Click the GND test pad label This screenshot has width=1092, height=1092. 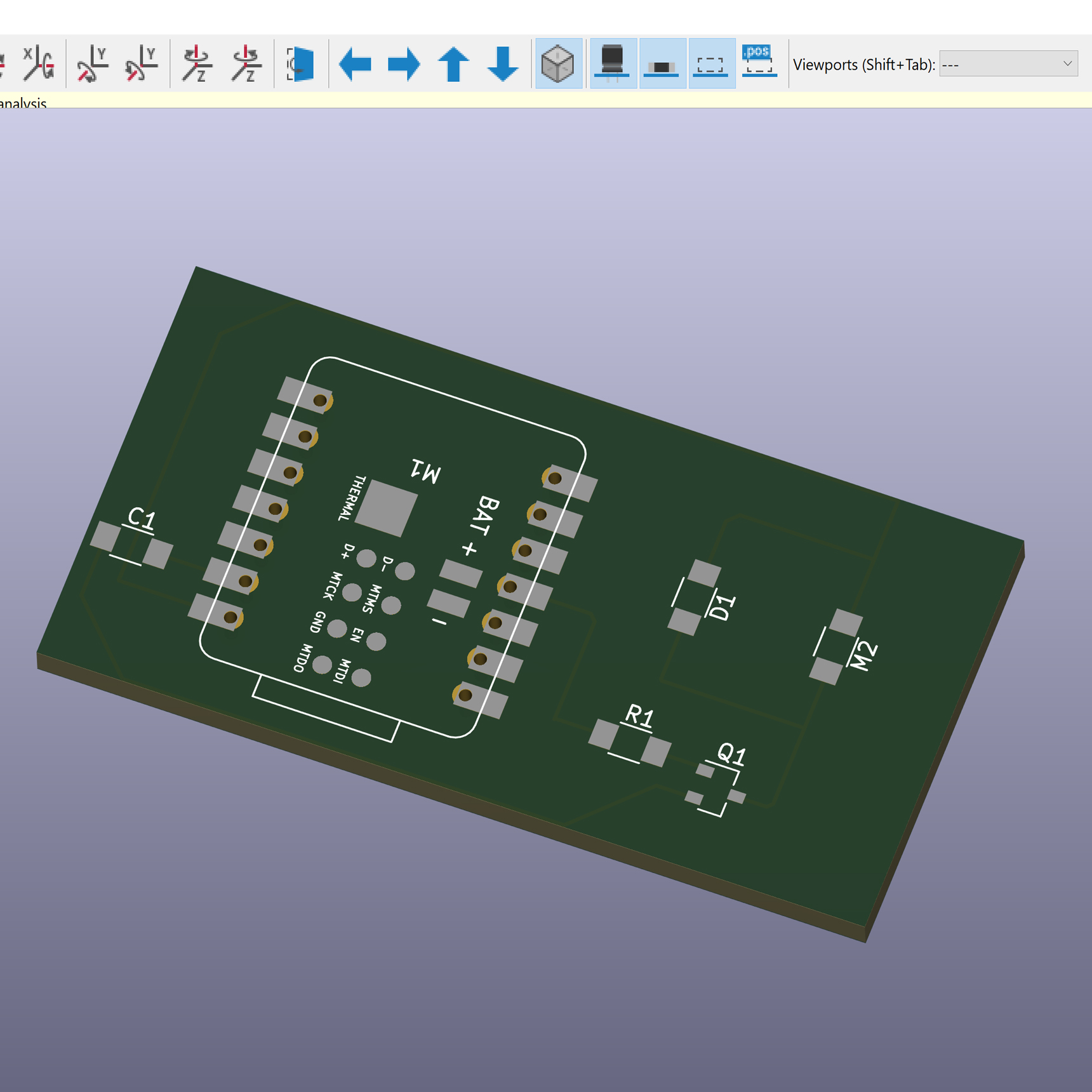point(317,622)
